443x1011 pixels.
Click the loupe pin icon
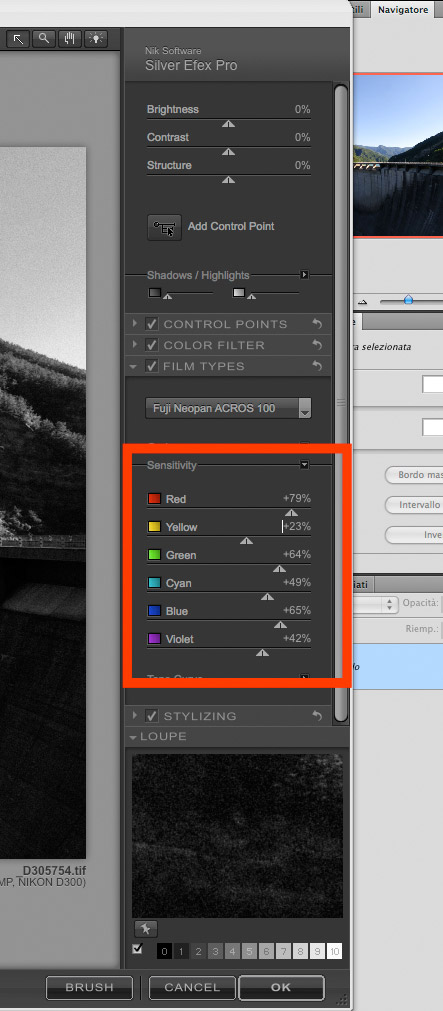[146, 929]
